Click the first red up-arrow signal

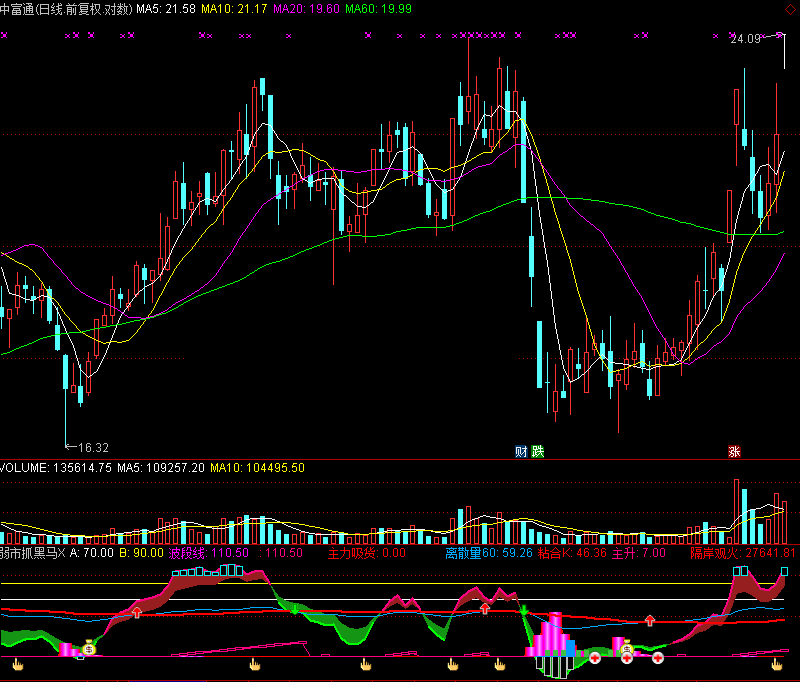coord(137,612)
